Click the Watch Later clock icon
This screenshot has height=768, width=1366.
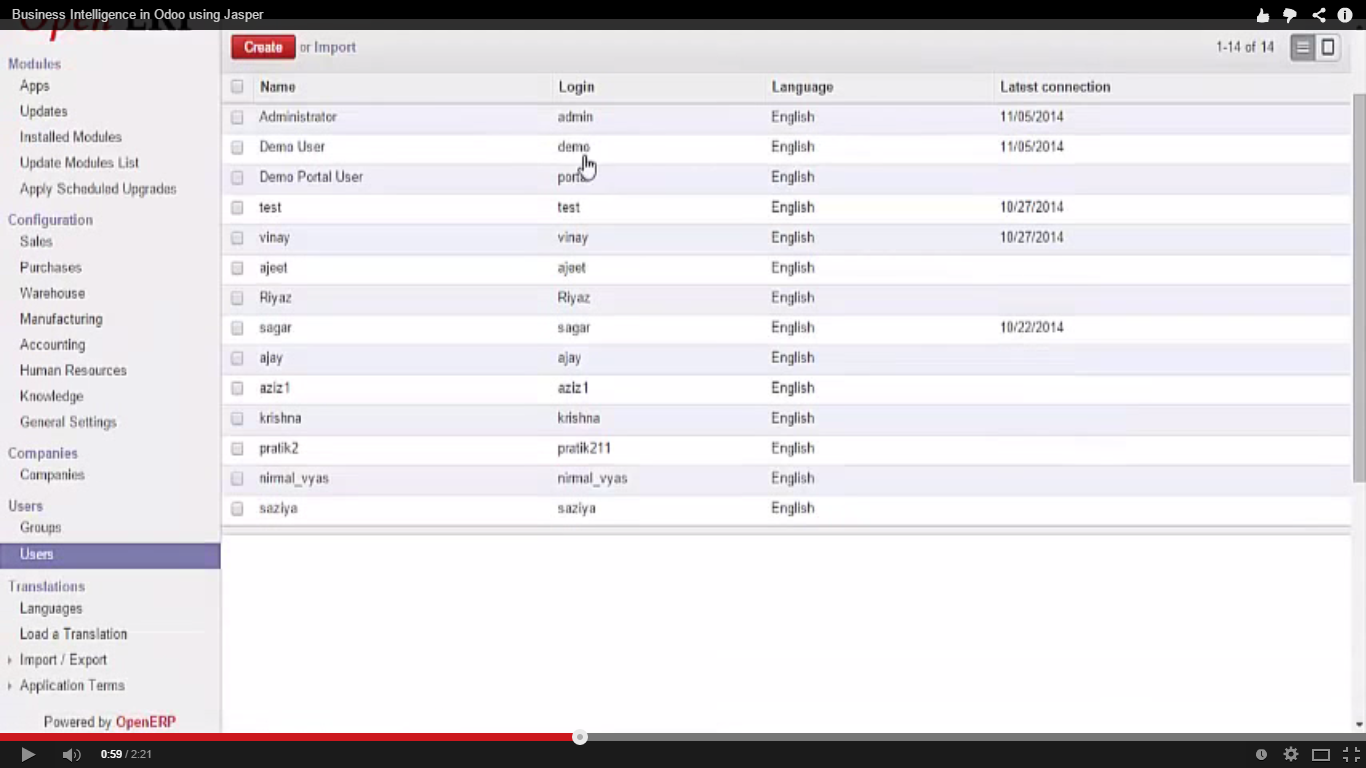pyautogui.click(x=1261, y=754)
